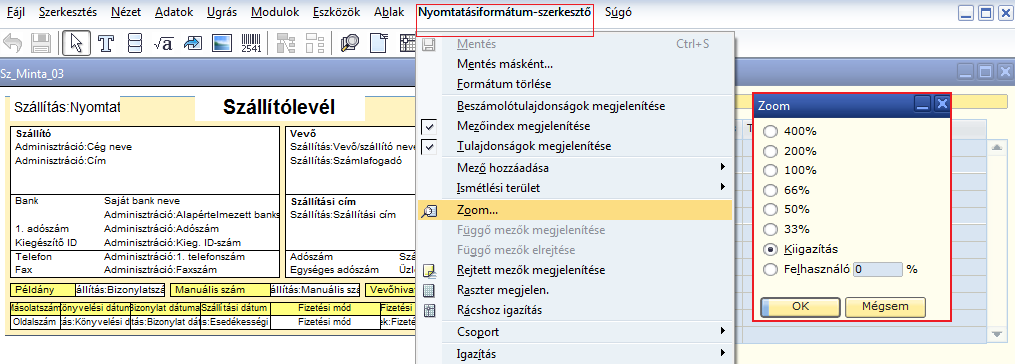Screen dimensions: 1015x364
Task: Click the floppy disk save toolbar icon
Action: [x=41, y=44]
